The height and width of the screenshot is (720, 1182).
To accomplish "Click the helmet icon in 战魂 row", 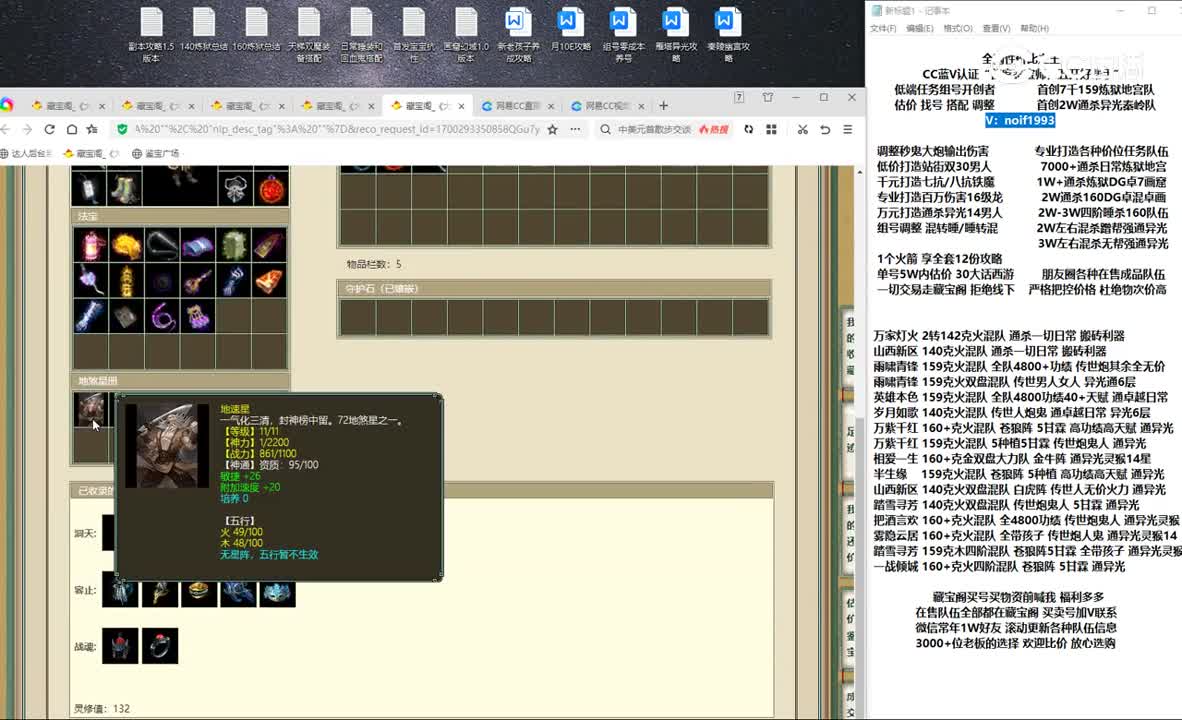I will pos(121,646).
